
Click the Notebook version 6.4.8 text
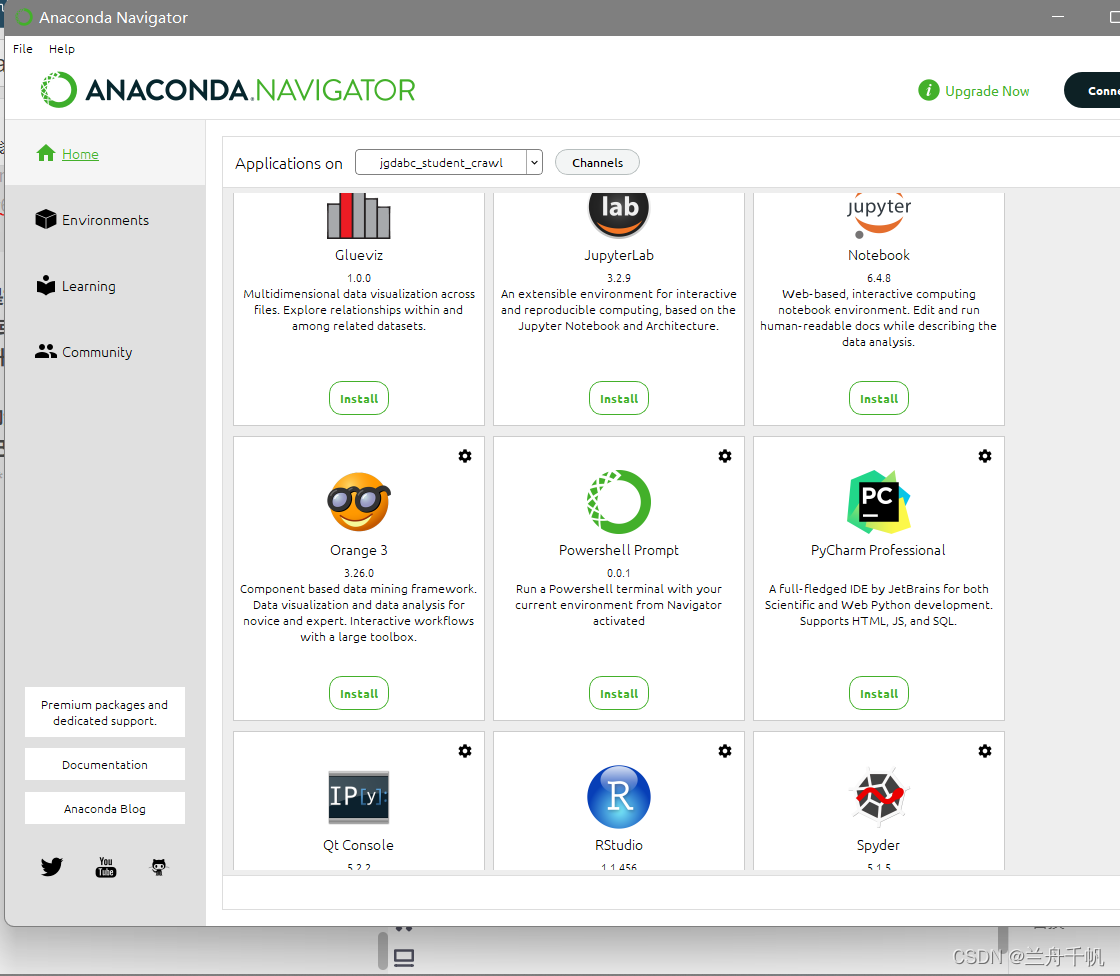pos(879,278)
